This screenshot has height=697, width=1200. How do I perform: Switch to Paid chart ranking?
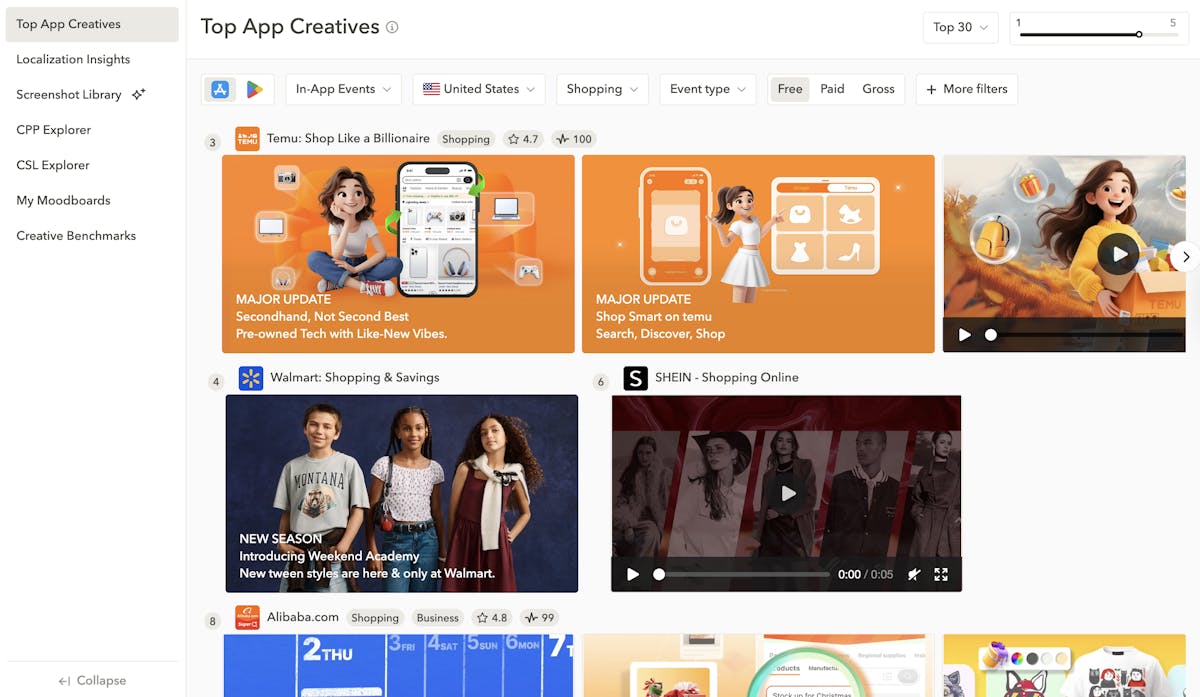832,89
